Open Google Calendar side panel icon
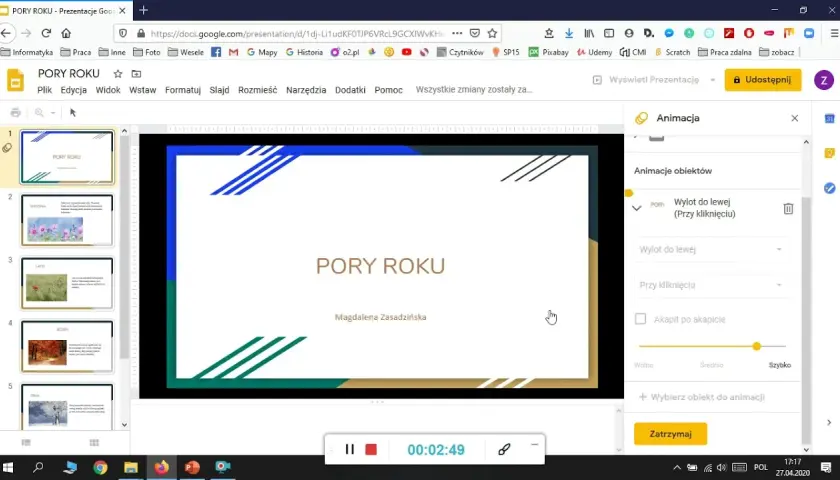 click(829, 118)
